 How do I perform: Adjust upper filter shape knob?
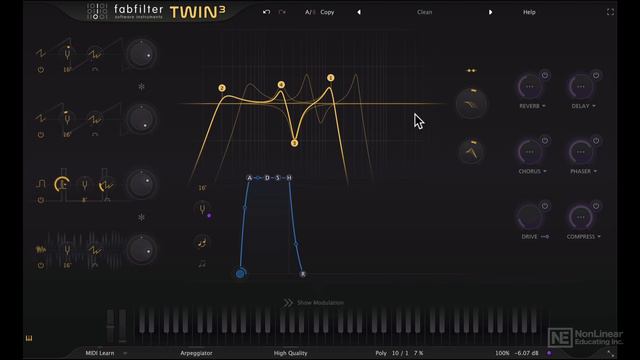[471, 104]
